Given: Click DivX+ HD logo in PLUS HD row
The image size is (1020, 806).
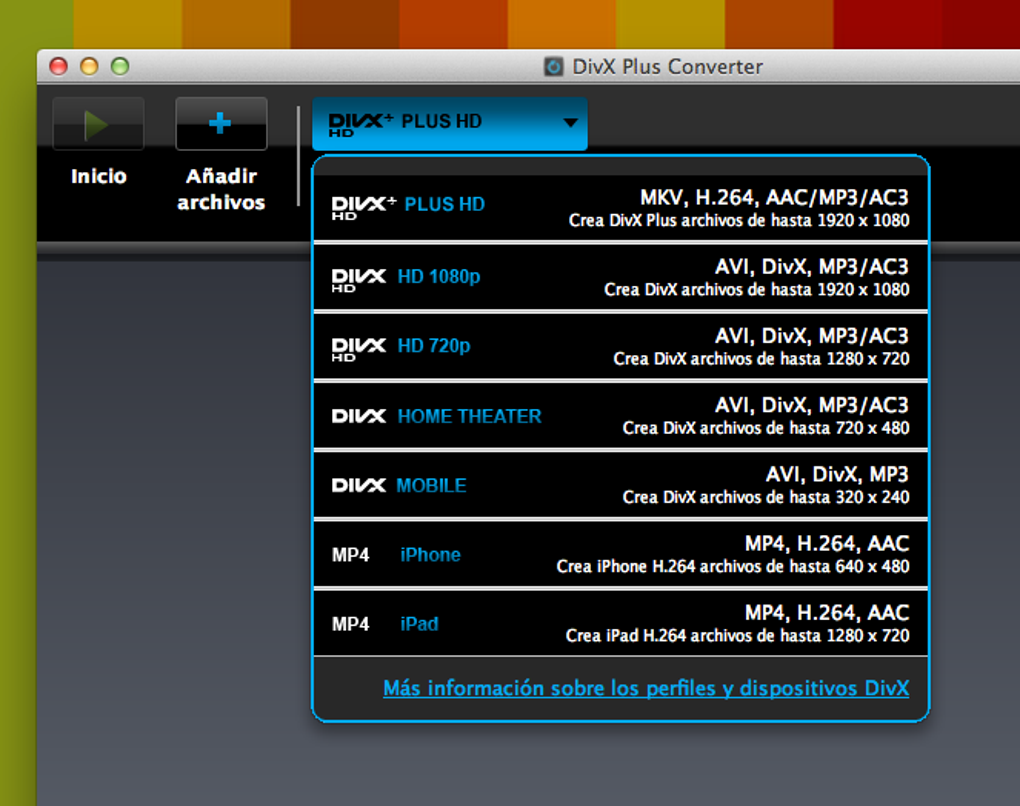Looking at the screenshot, I should (364, 208).
